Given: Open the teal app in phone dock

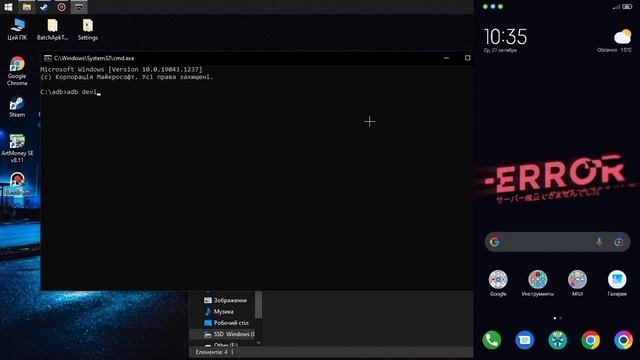Looking at the screenshot, I should 558,340.
